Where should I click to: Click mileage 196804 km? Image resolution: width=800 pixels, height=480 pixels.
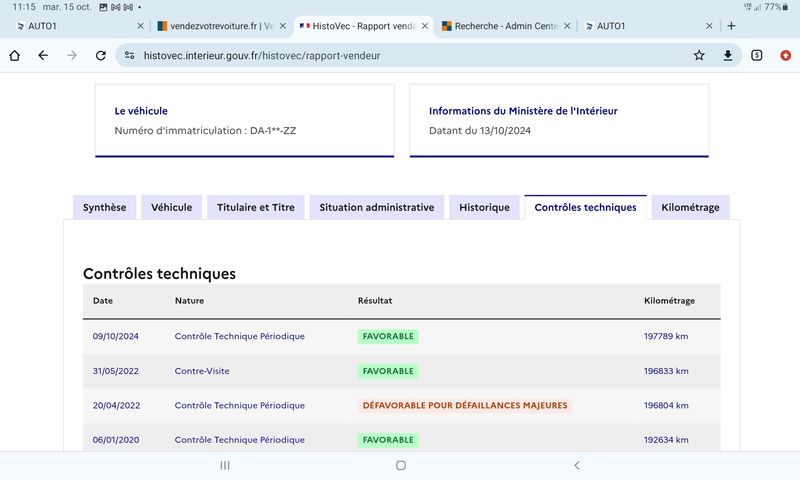point(666,406)
